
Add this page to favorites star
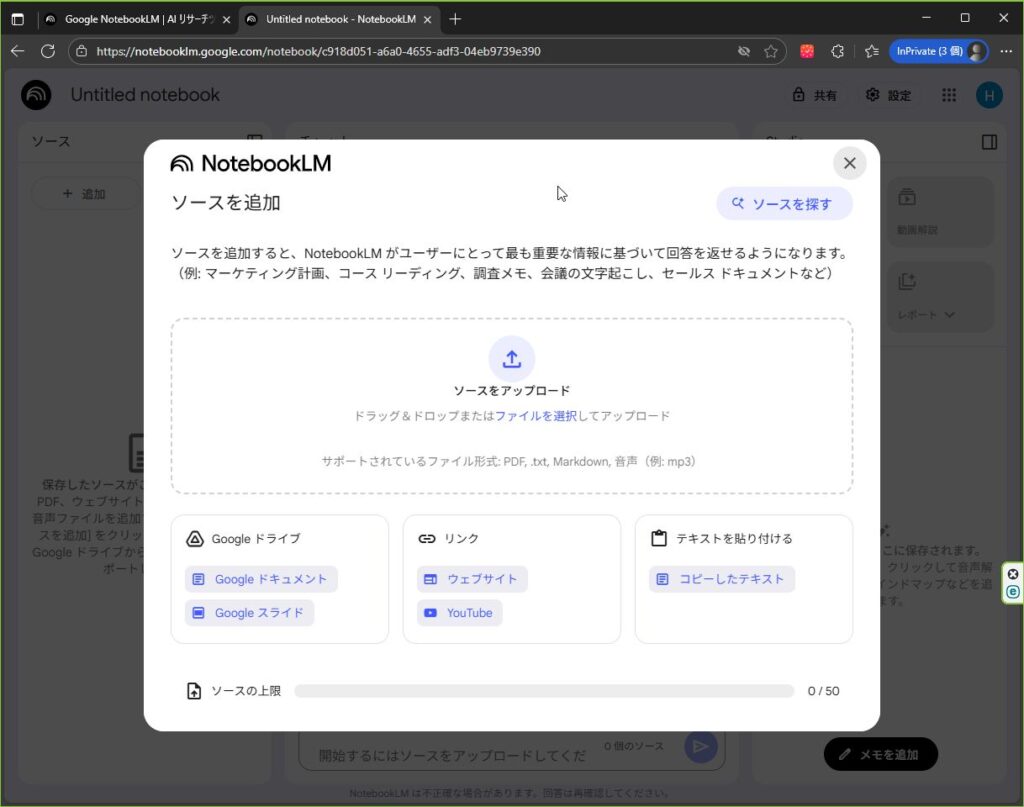[x=771, y=51]
